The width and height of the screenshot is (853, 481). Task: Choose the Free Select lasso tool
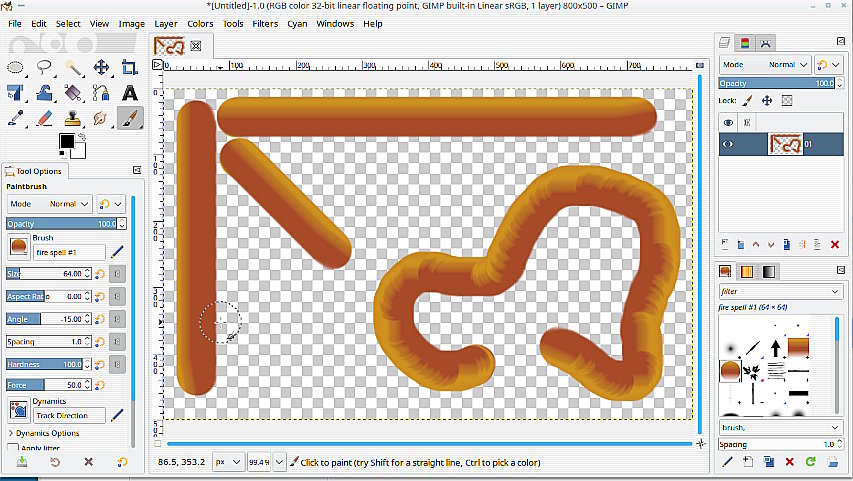tap(44, 68)
